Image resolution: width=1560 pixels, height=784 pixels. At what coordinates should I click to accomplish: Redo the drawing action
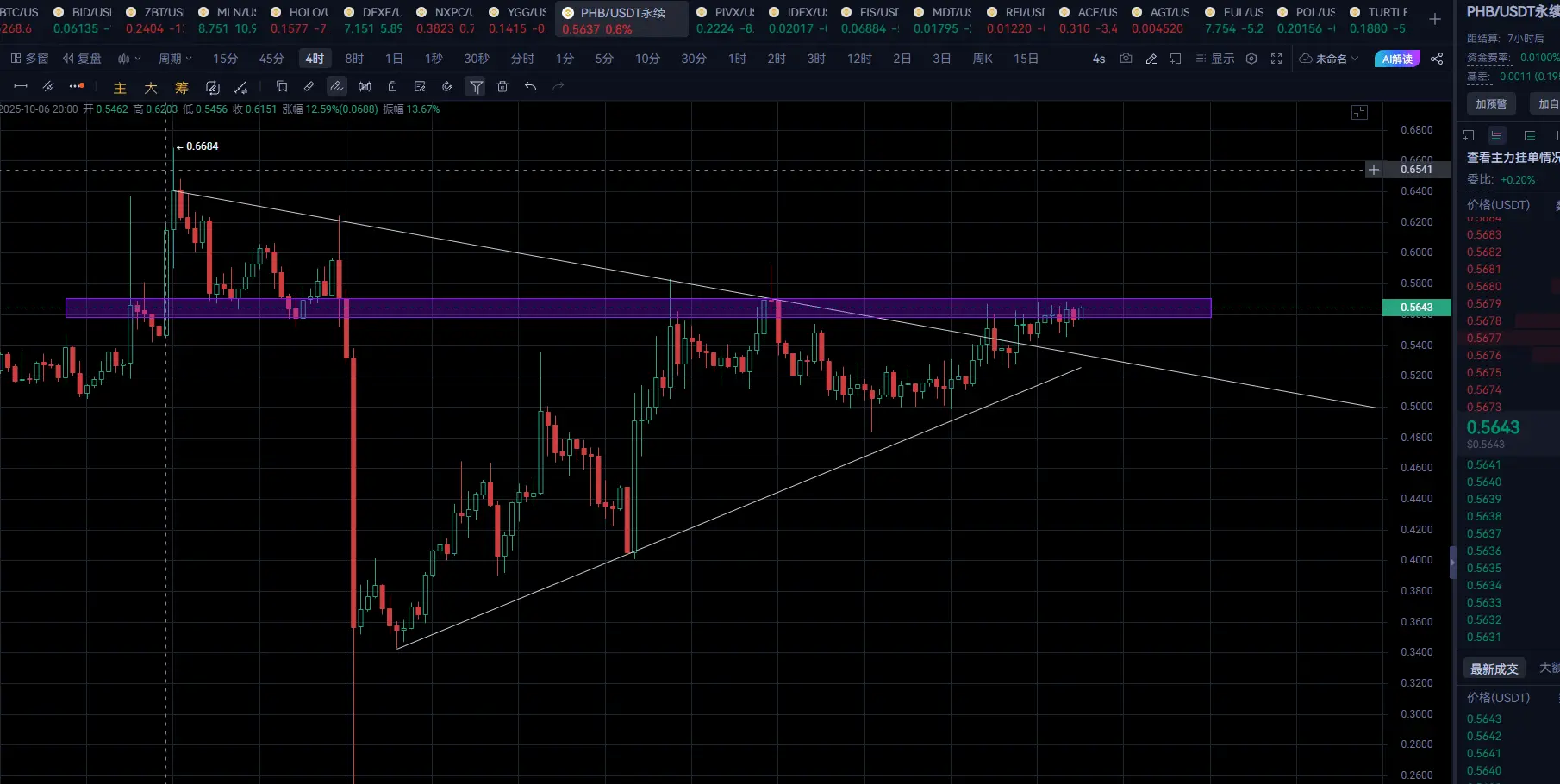pyautogui.click(x=558, y=86)
